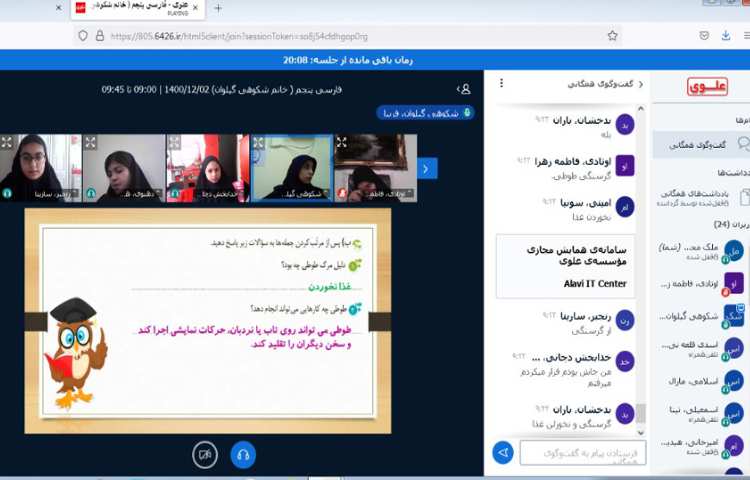Toggle the blue headphone audio button
The image size is (750, 480).
pos(243,455)
